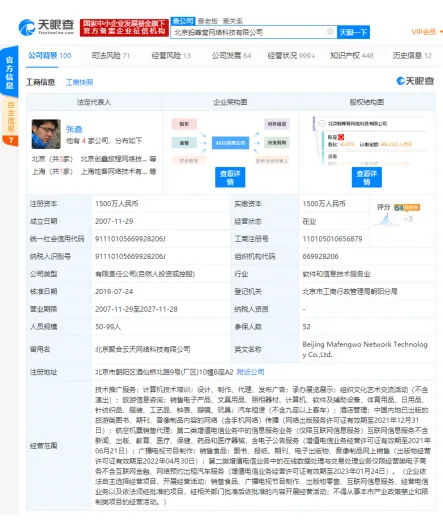443x520 pixels.
Task: Click the staff size value 50-99人
Action: click(x=108, y=327)
